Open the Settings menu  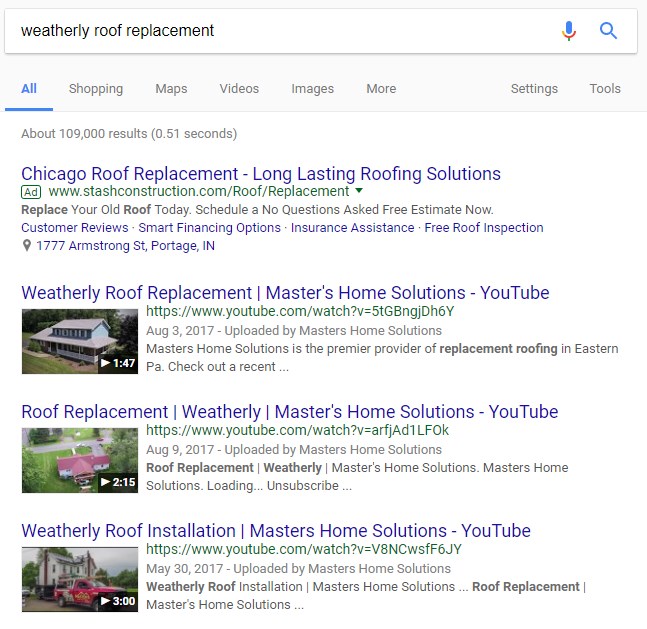click(534, 89)
